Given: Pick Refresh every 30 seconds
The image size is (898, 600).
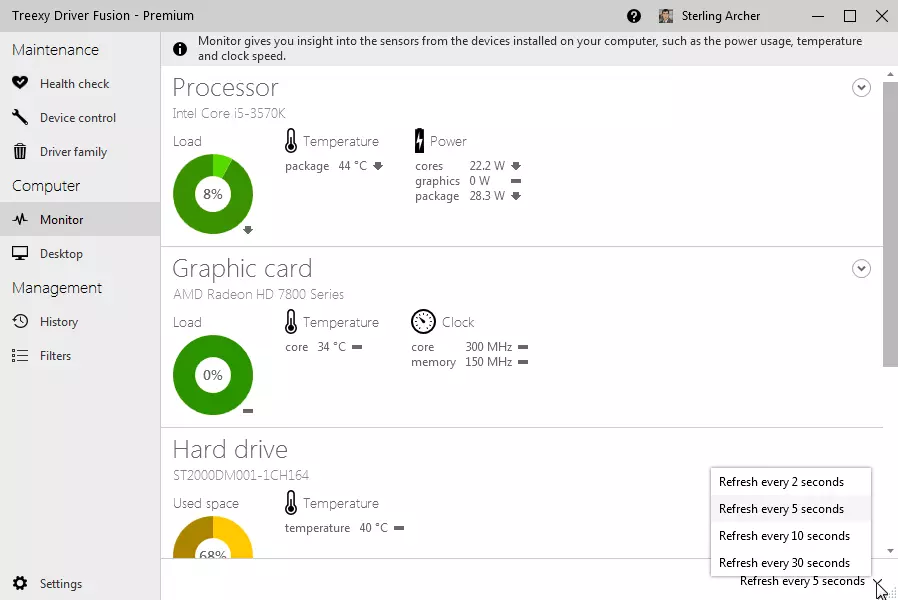Looking at the screenshot, I should click(x=784, y=563).
